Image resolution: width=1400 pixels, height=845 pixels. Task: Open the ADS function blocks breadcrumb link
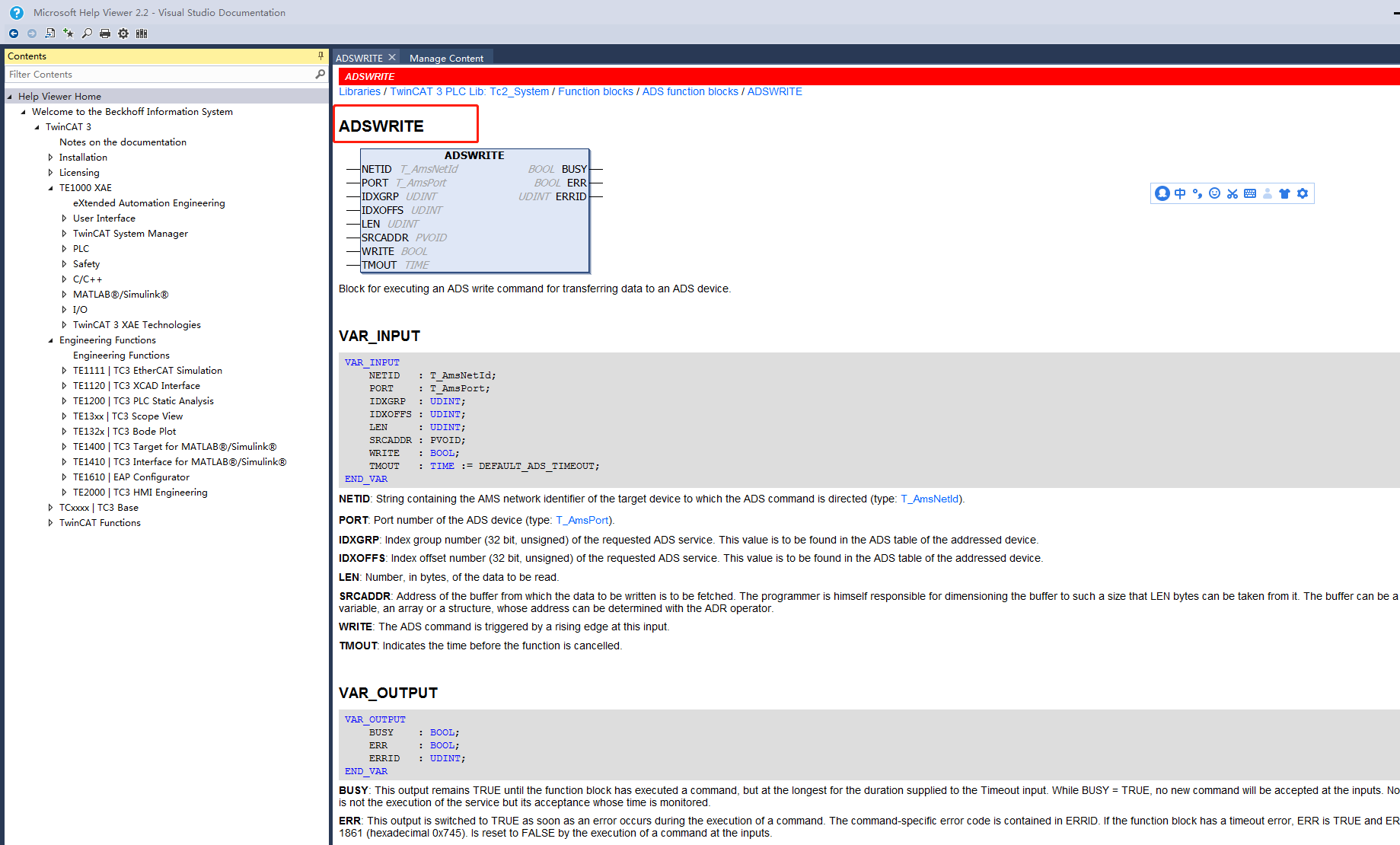pos(690,91)
